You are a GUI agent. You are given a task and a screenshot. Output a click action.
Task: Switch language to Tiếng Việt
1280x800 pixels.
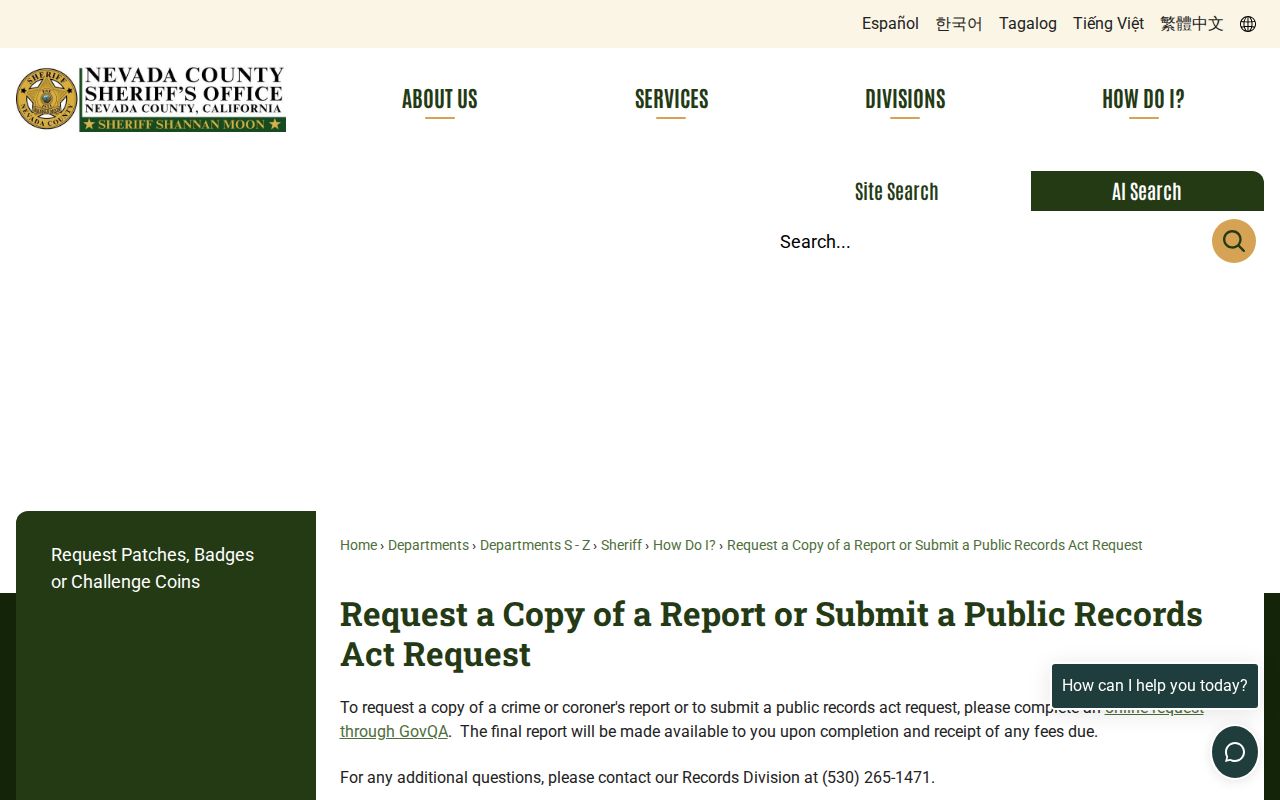click(x=1108, y=23)
